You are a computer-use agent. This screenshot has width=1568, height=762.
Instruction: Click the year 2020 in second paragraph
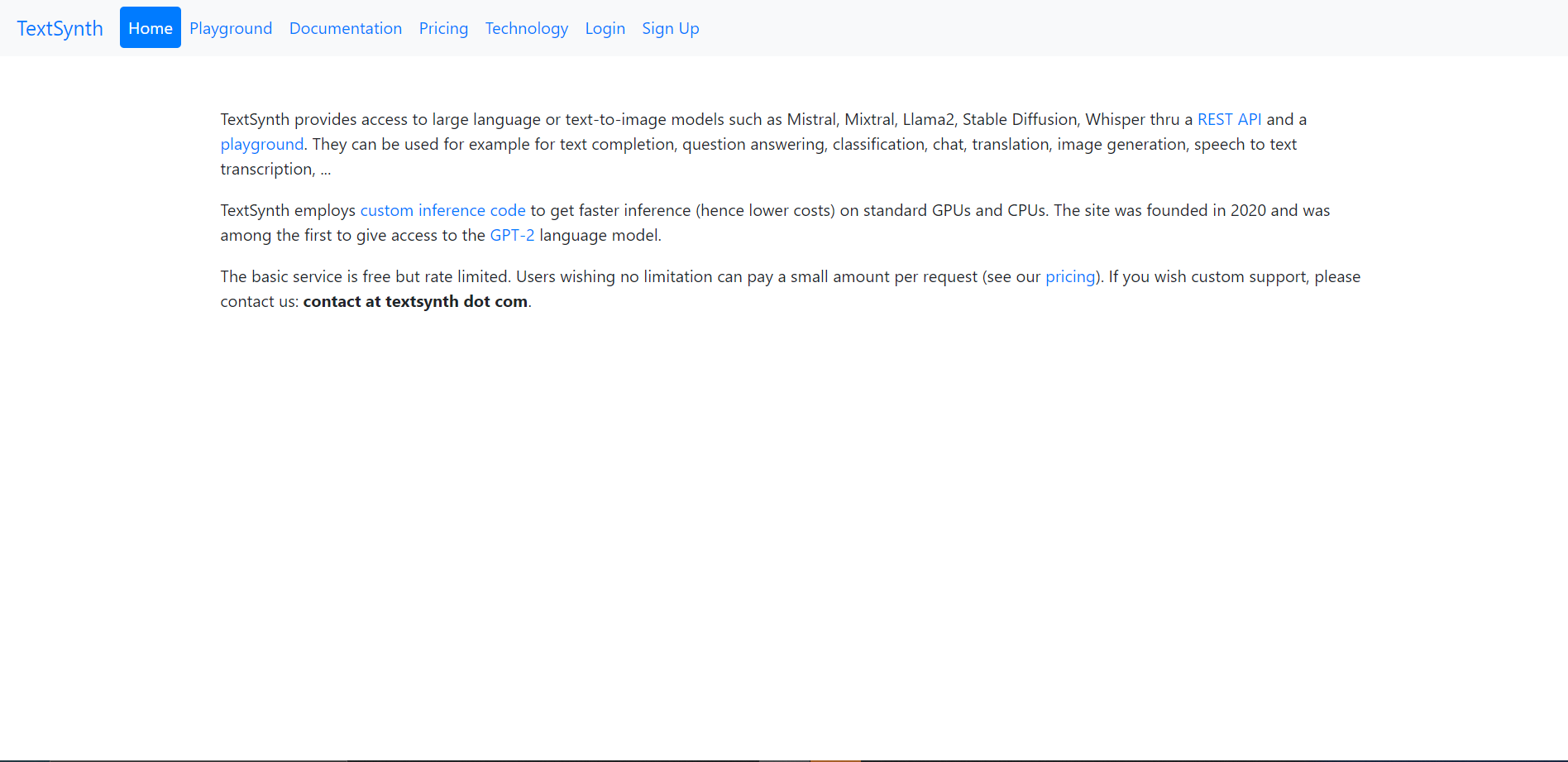click(1248, 210)
